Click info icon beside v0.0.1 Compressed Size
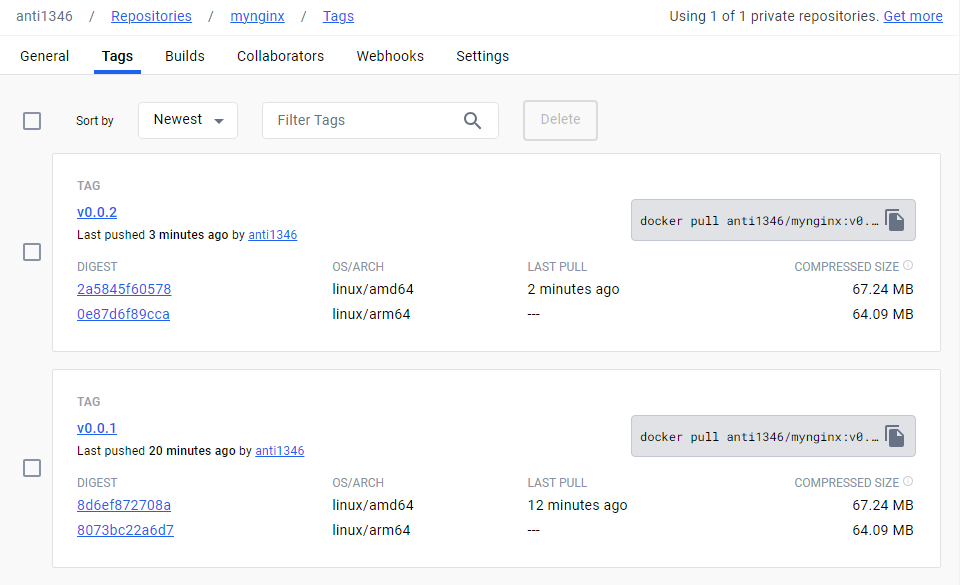The width and height of the screenshot is (960, 585). pyautogui.click(x=908, y=482)
